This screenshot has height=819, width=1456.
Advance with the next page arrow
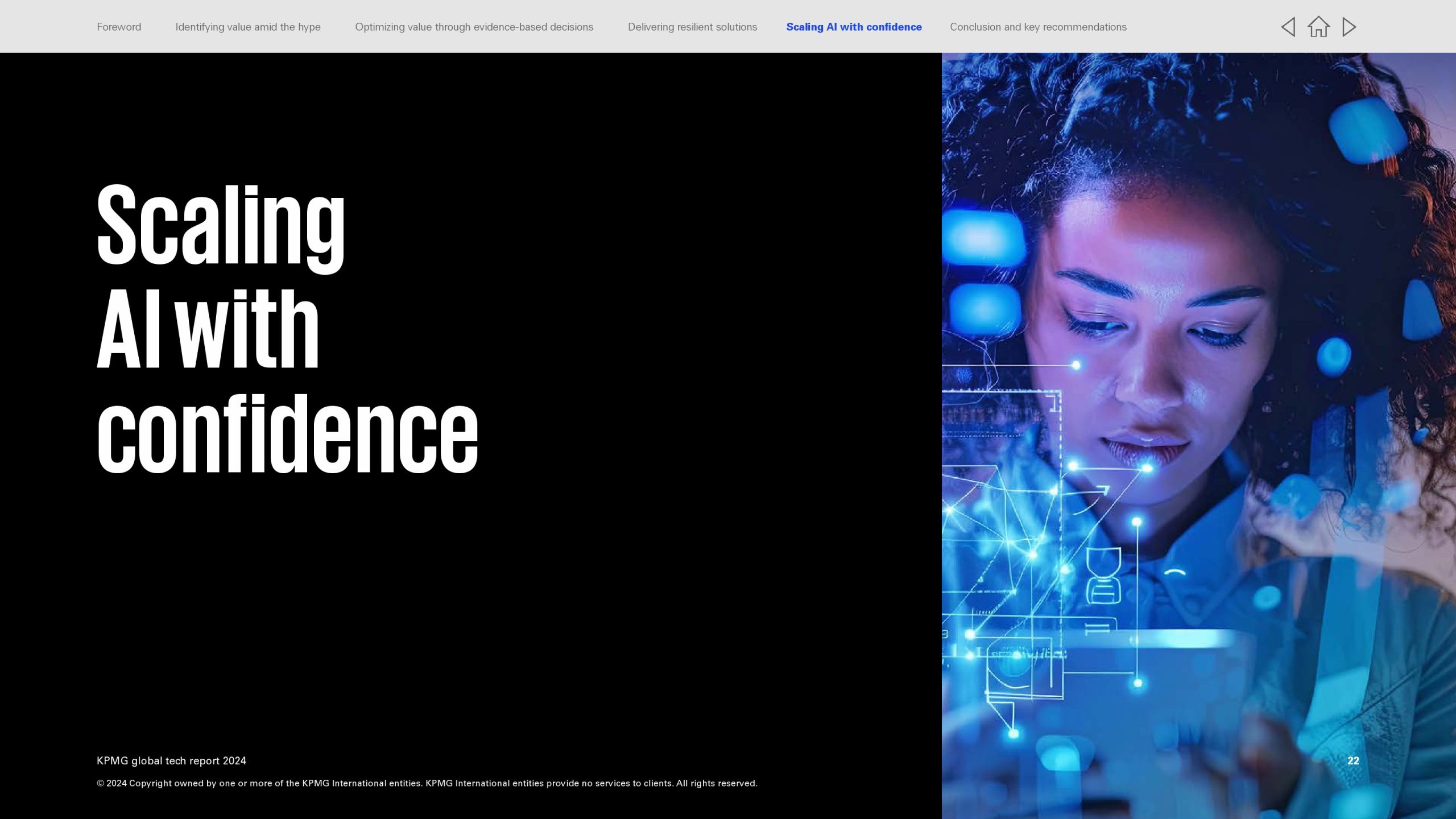(x=1349, y=27)
